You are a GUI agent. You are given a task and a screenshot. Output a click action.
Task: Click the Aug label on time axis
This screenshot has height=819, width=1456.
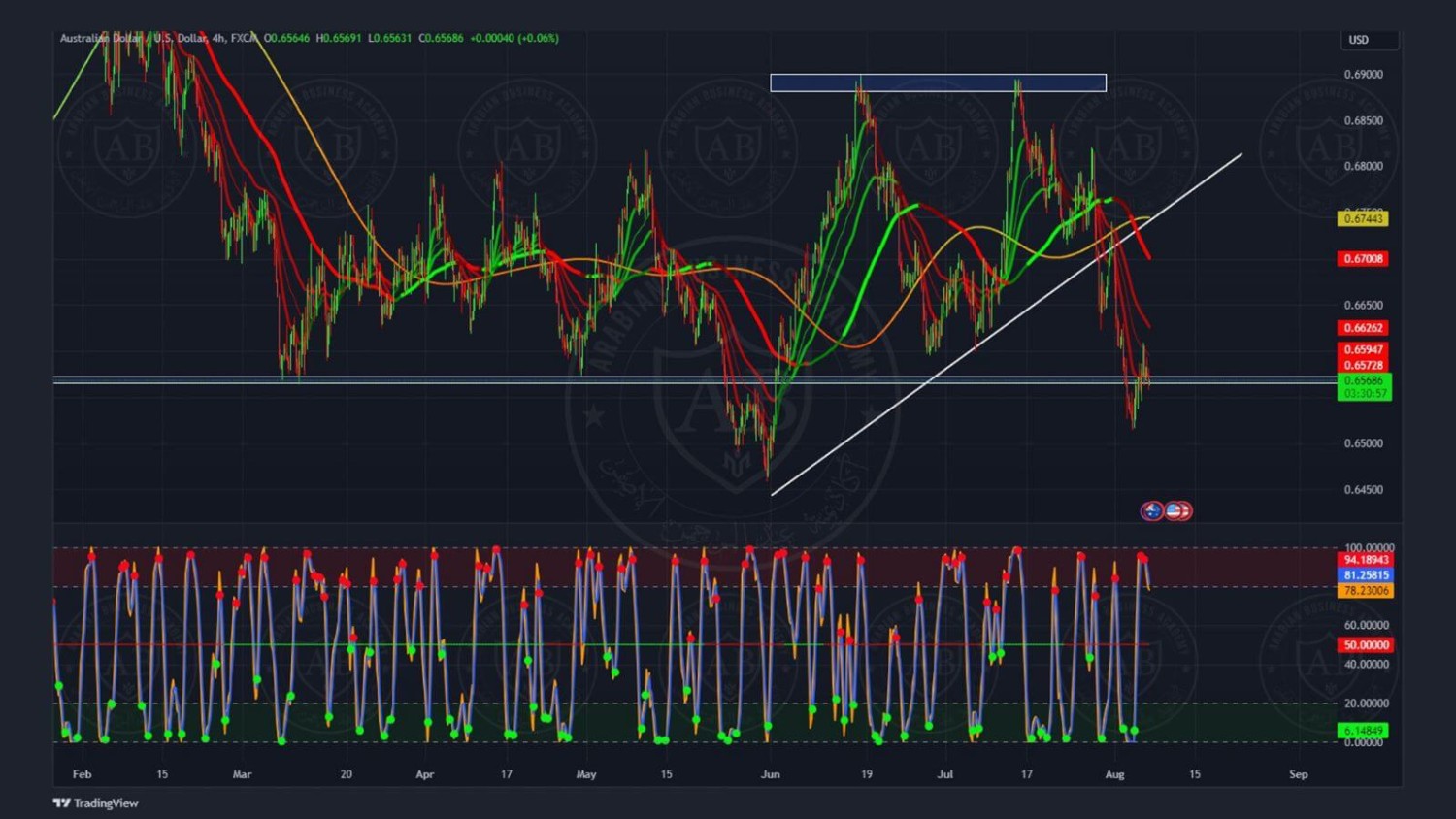[1114, 774]
